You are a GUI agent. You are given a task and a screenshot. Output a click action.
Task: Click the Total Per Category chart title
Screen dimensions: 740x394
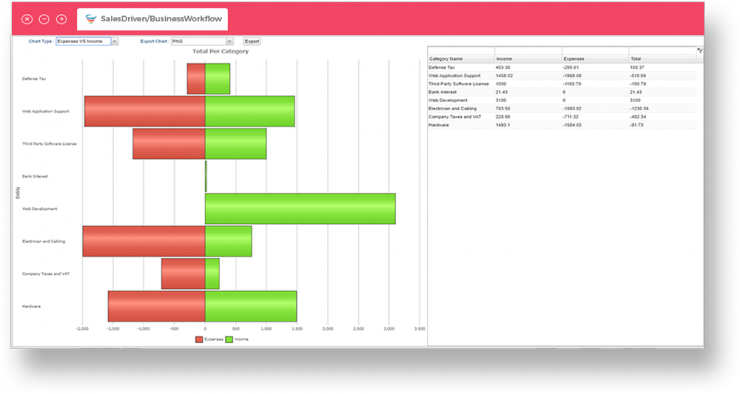[220, 51]
